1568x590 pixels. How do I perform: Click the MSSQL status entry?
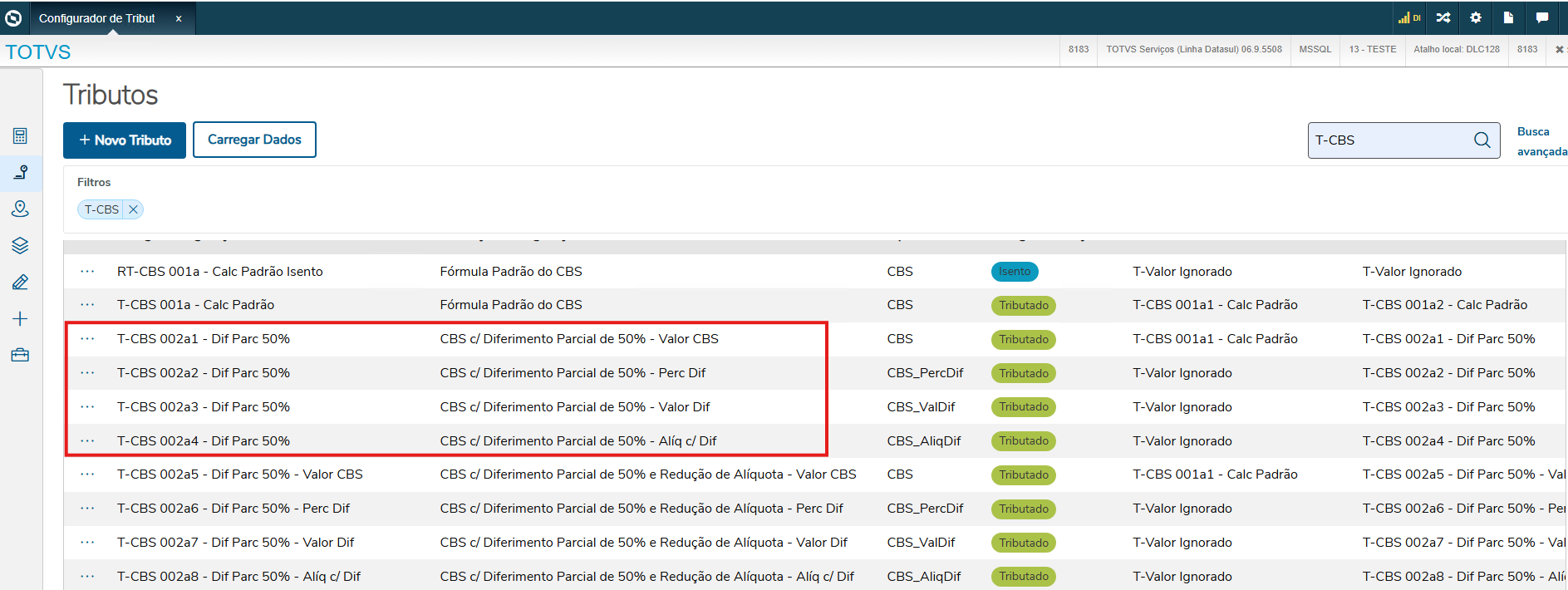(1315, 50)
